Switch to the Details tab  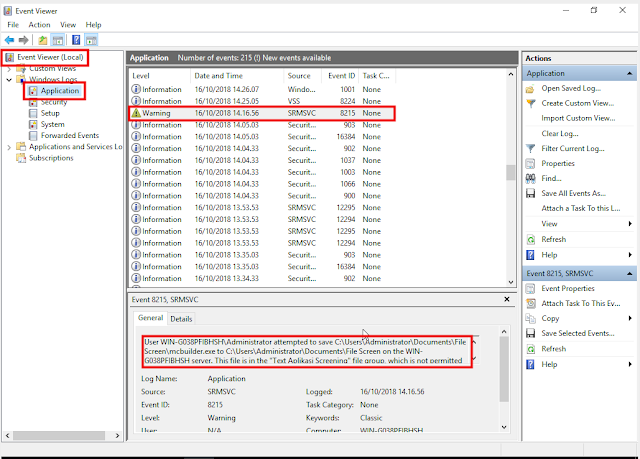[x=181, y=319]
